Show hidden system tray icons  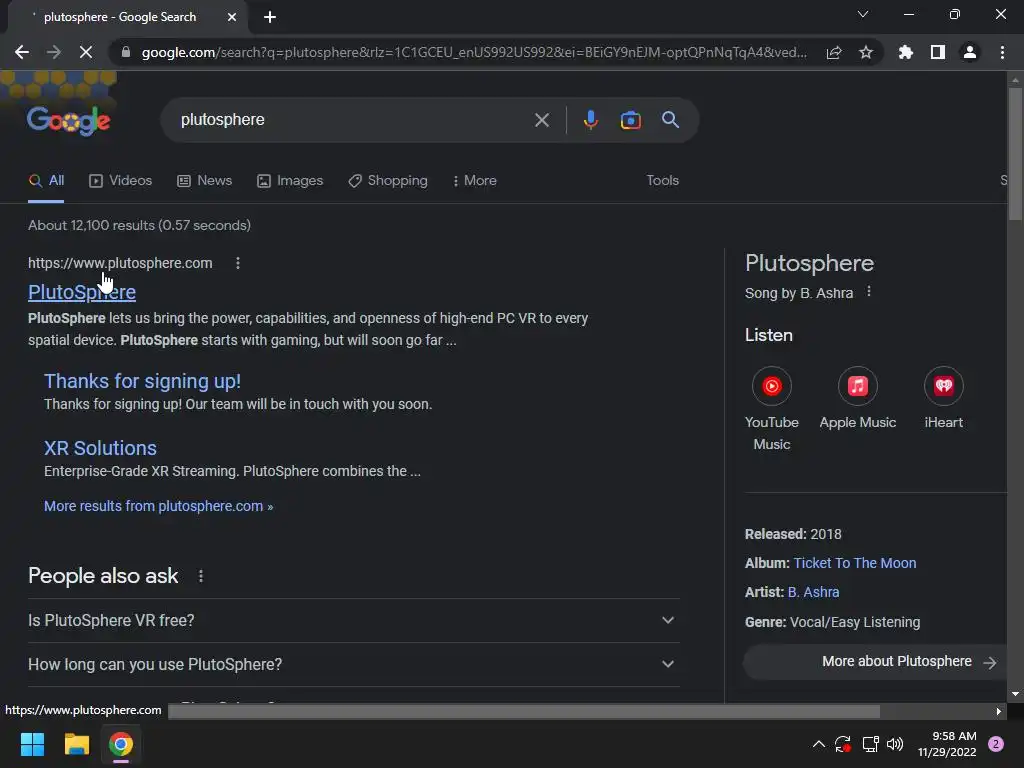click(x=818, y=744)
